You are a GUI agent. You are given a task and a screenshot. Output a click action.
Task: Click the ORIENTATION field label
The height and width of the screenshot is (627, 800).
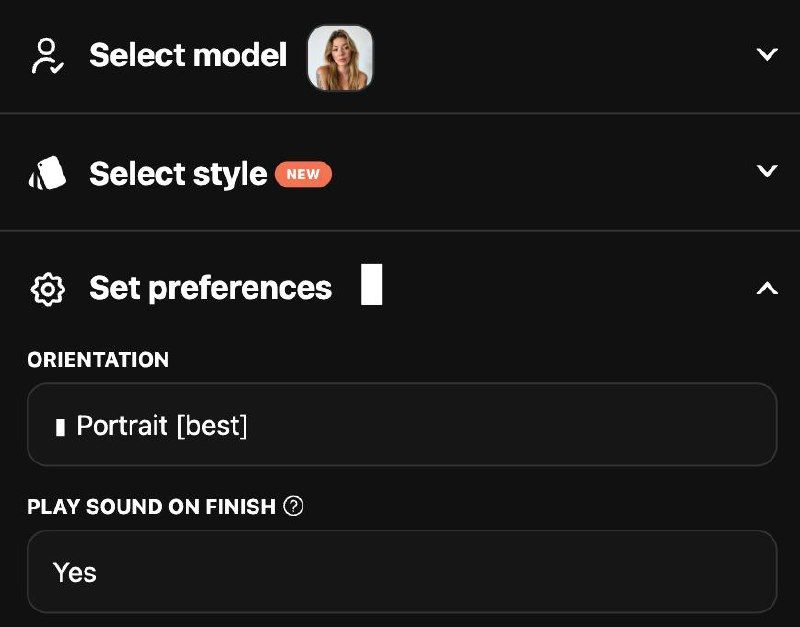point(98,360)
